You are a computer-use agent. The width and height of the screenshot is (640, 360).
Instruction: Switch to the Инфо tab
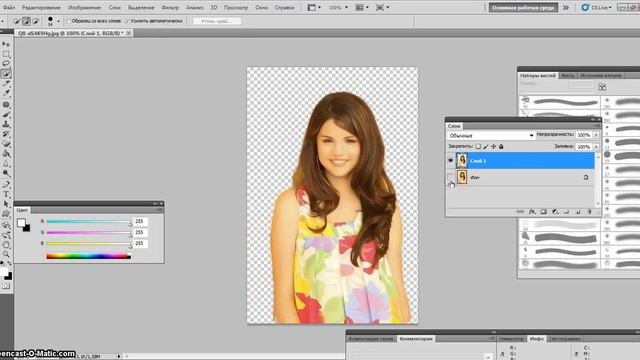(536, 339)
